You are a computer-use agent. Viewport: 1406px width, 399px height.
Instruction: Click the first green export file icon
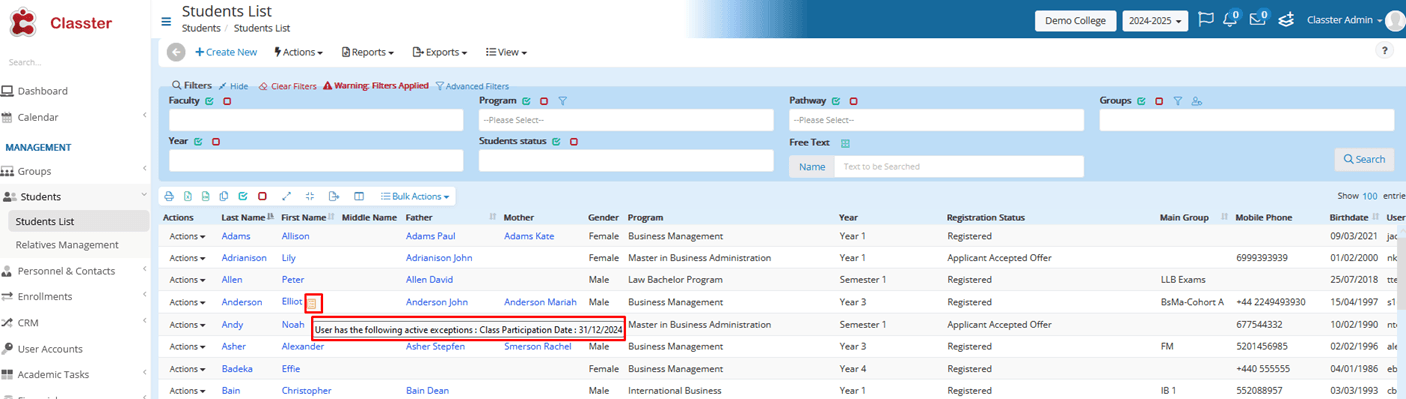pos(187,196)
